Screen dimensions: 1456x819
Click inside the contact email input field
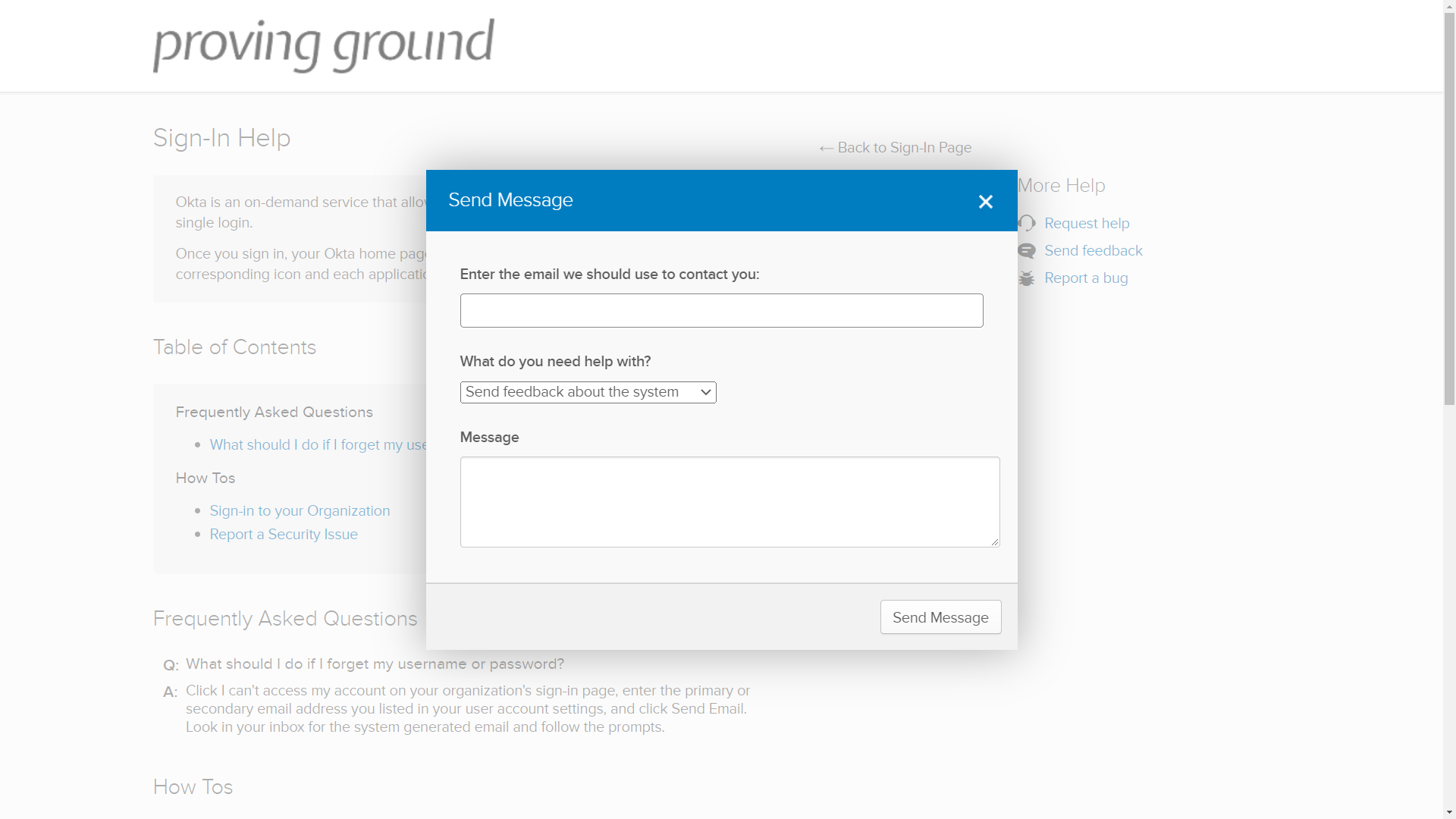point(720,310)
